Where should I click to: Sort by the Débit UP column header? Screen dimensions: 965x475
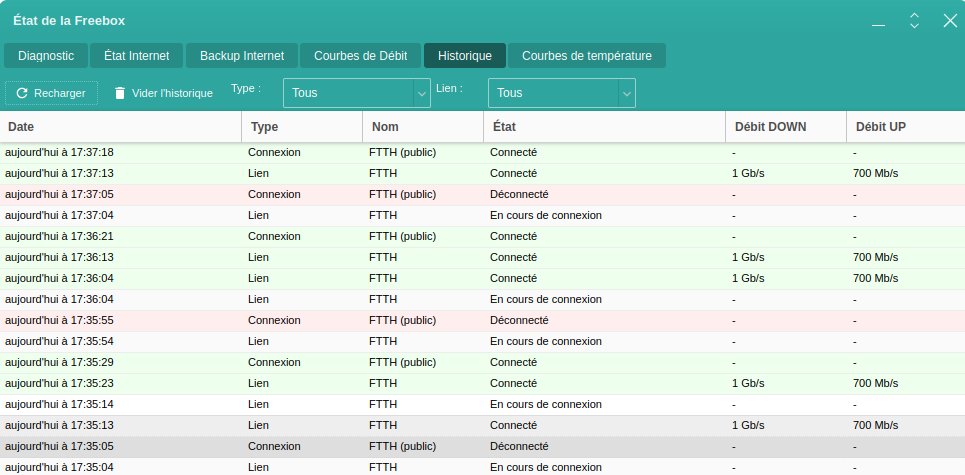pos(906,127)
